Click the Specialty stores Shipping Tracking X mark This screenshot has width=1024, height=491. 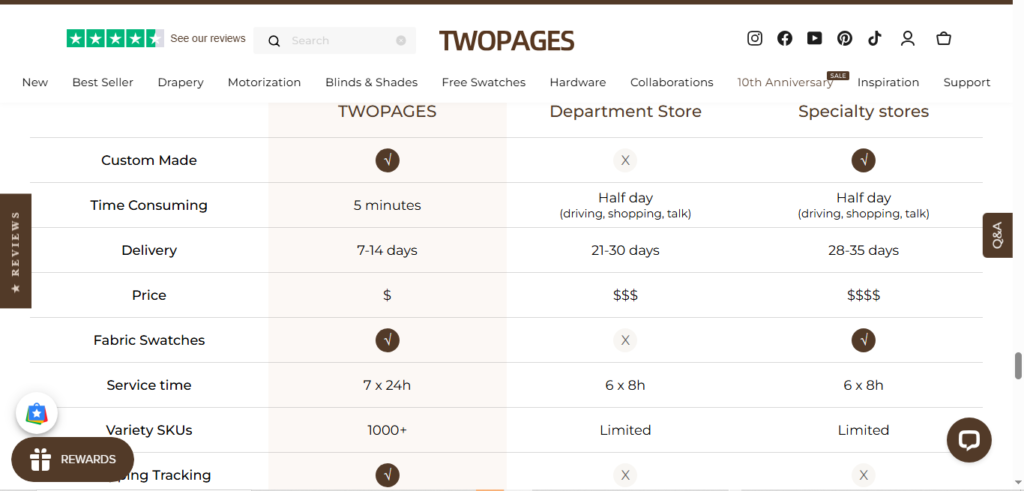click(x=863, y=475)
